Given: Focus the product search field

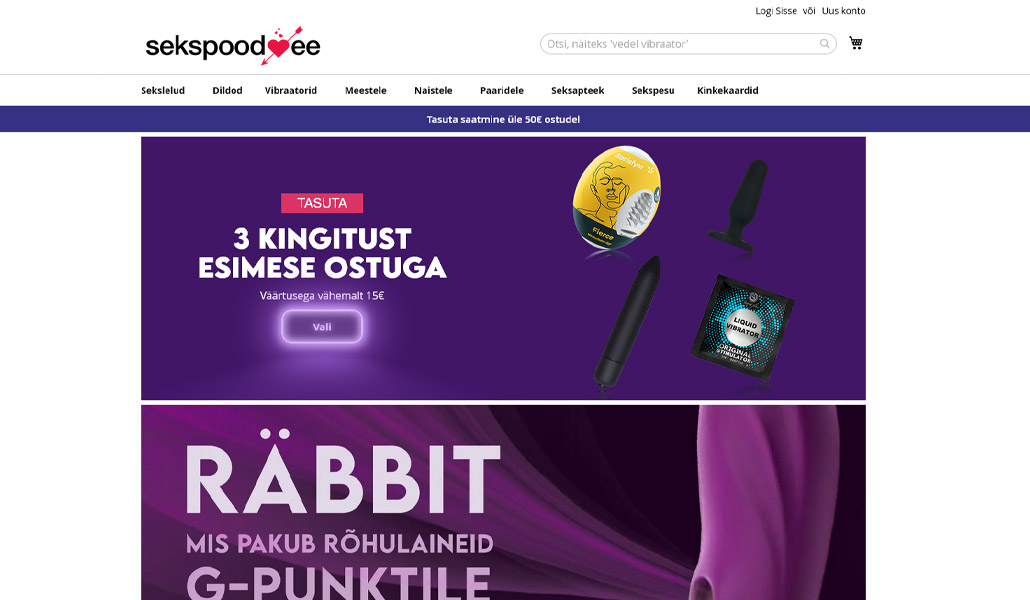Looking at the screenshot, I should (688, 44).
